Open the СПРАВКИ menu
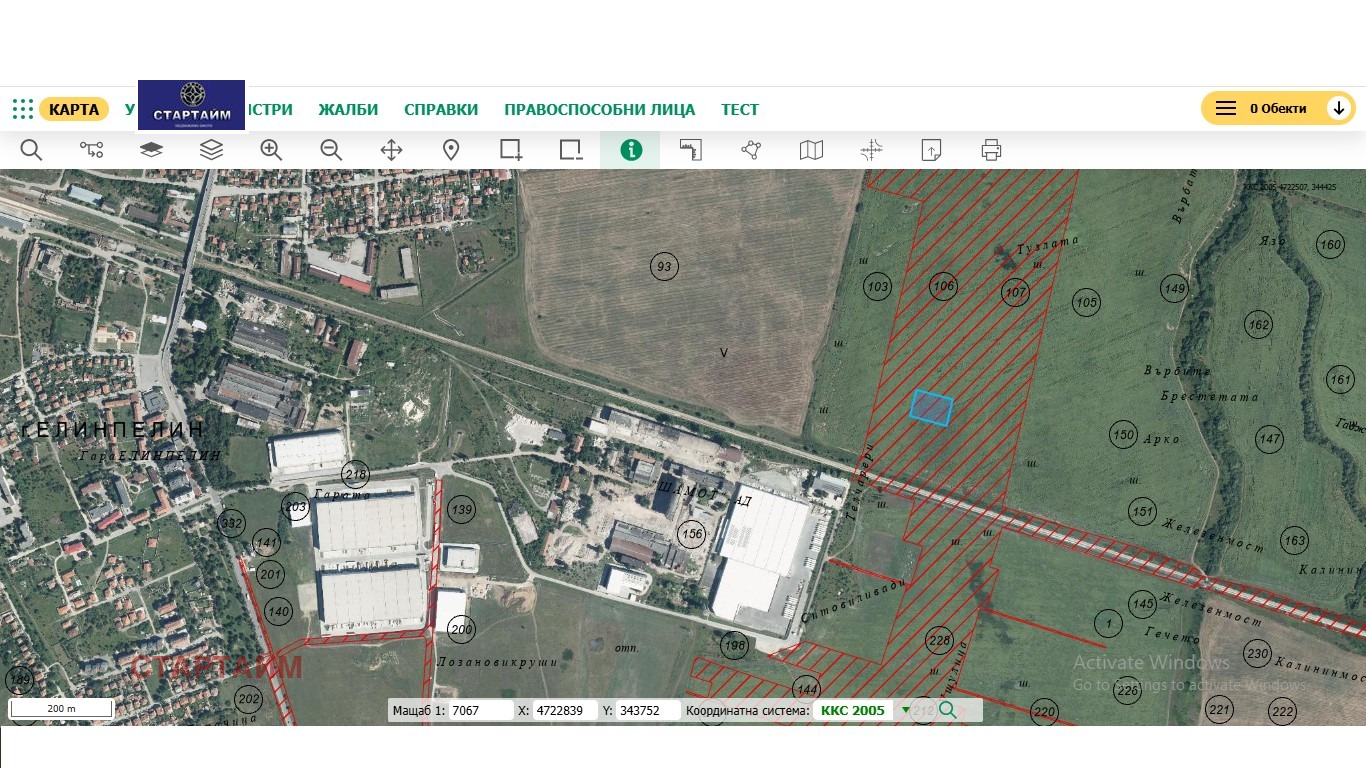The image size is (1366, 768). click(441, 109)
